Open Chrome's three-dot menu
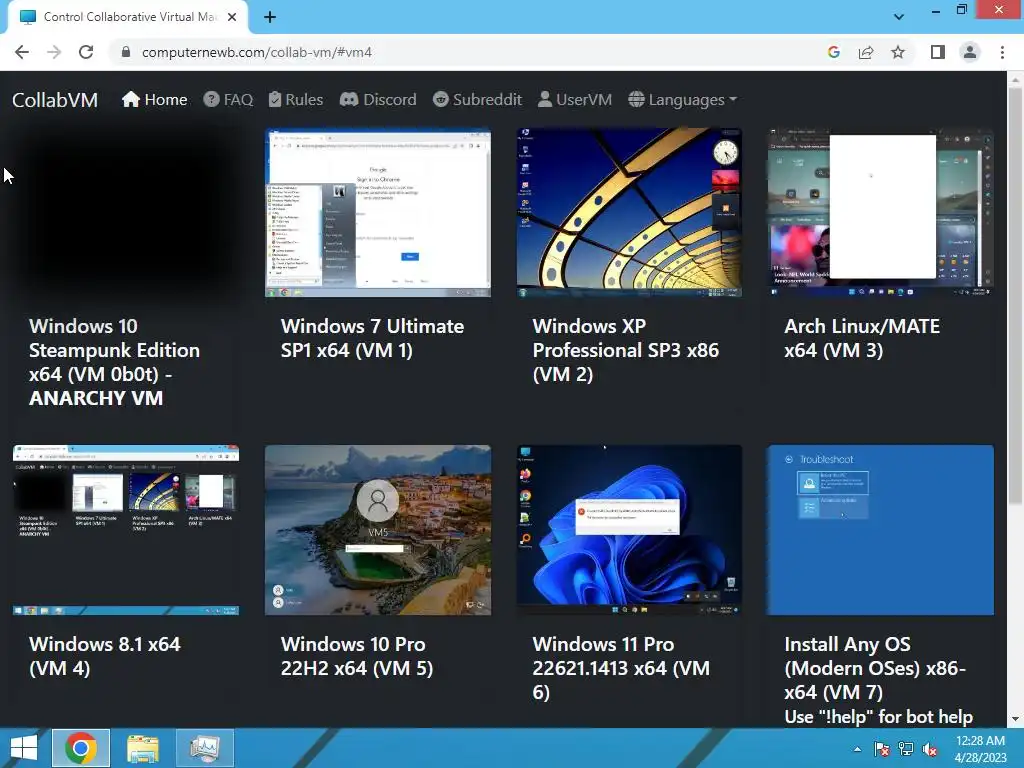Screen dimensions: 1024x768 coord(1002,52)
